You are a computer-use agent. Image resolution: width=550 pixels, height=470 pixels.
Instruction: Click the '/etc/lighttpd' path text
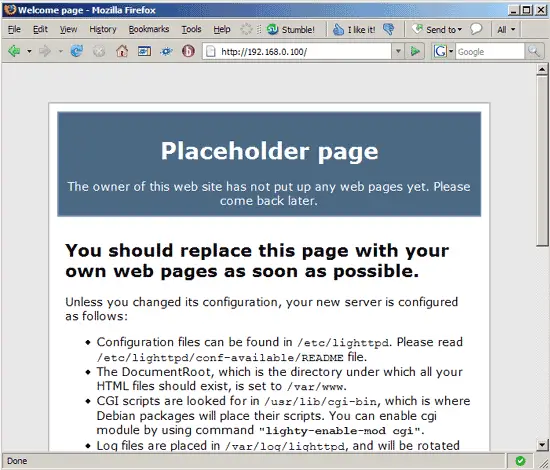click(343, 342)
